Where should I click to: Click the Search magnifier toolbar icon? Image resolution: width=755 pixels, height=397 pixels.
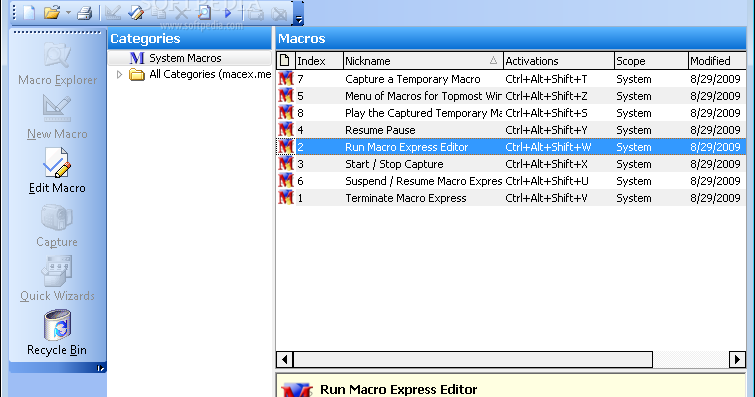(x=204, y=13)
